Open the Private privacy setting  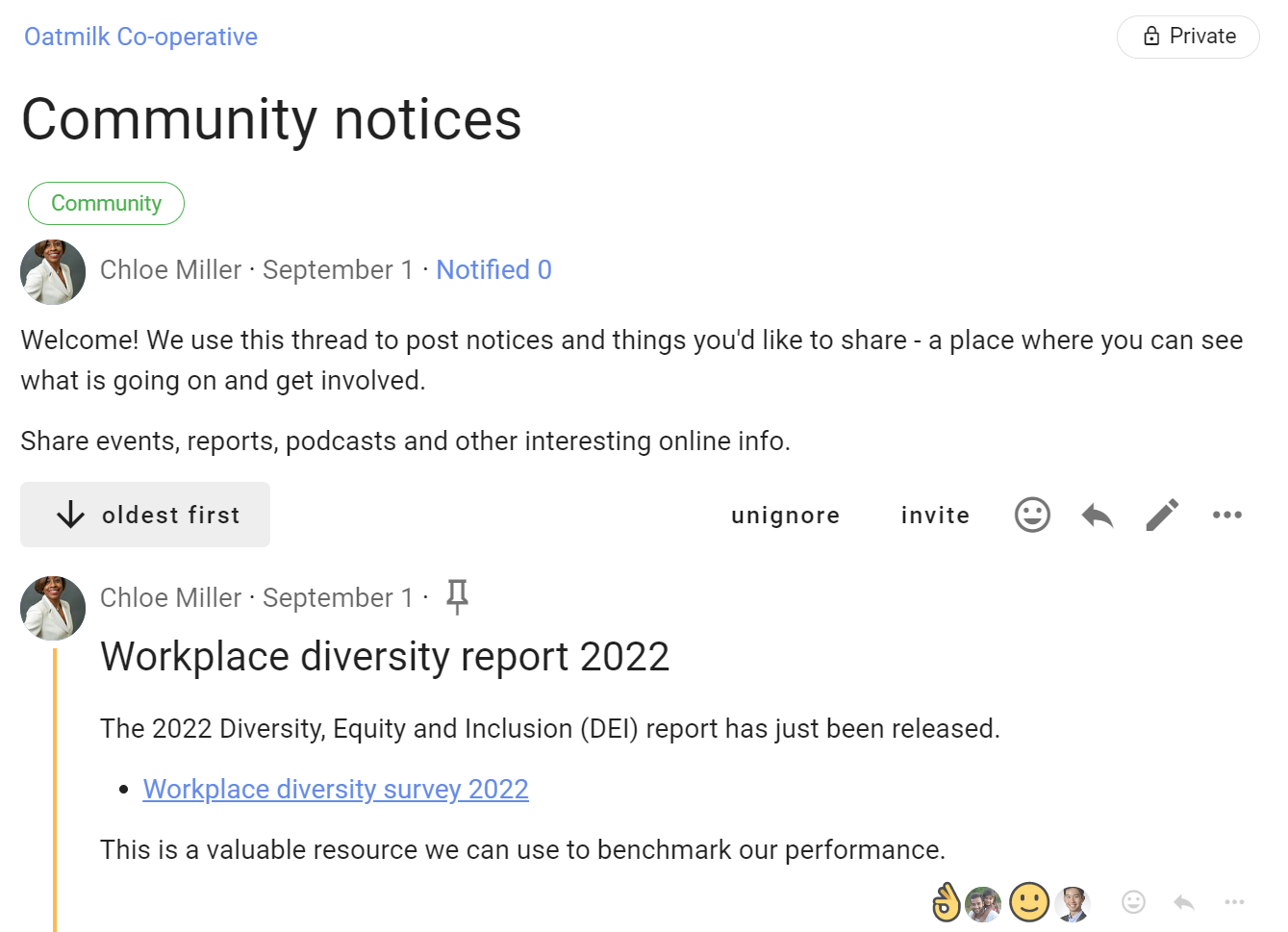(x=1188, y=37)
